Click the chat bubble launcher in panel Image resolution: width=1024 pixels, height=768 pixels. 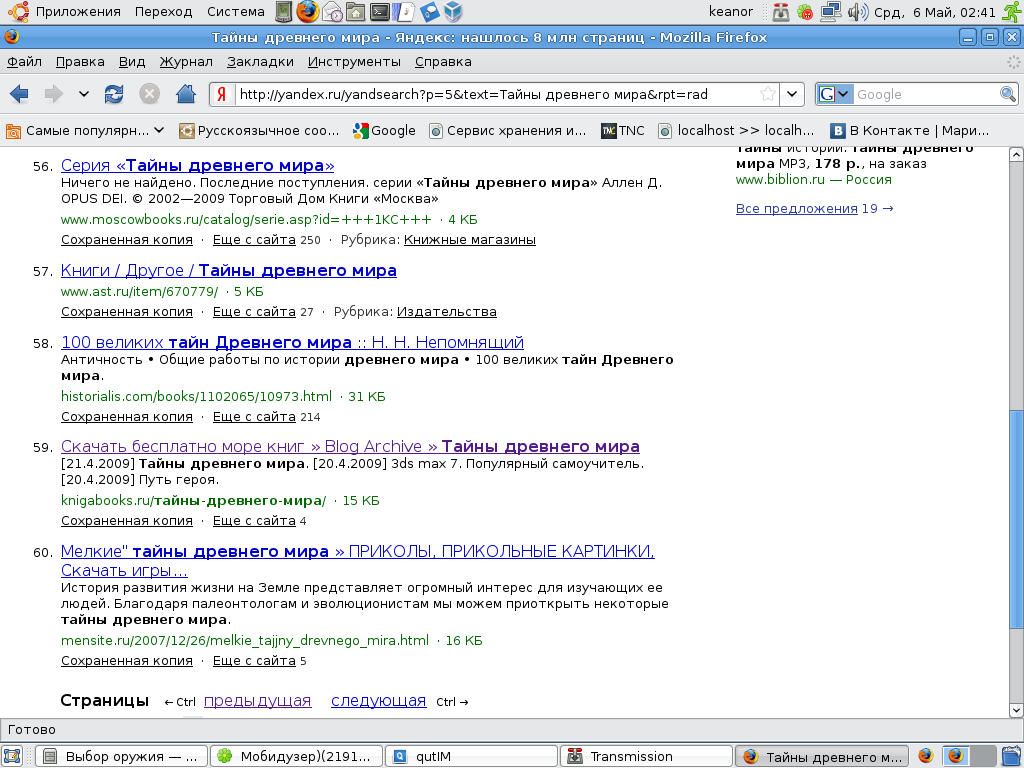coord(429,12)
